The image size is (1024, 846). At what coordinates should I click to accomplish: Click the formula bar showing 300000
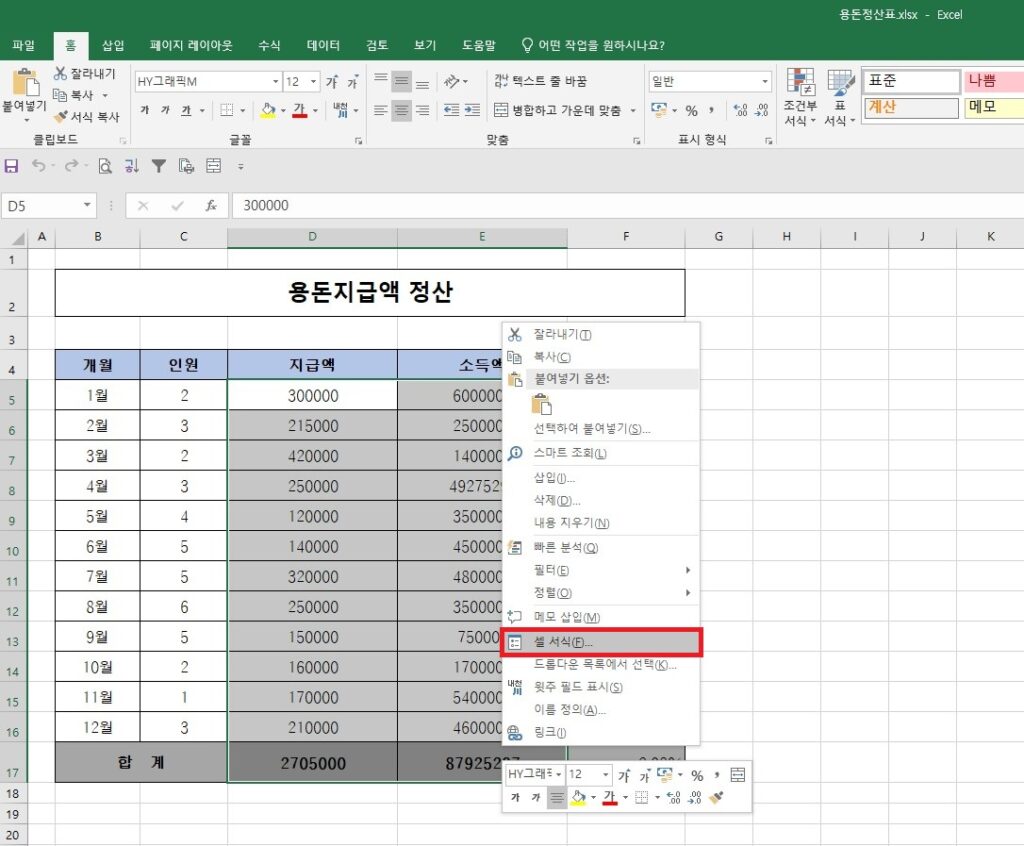(627, 206)
